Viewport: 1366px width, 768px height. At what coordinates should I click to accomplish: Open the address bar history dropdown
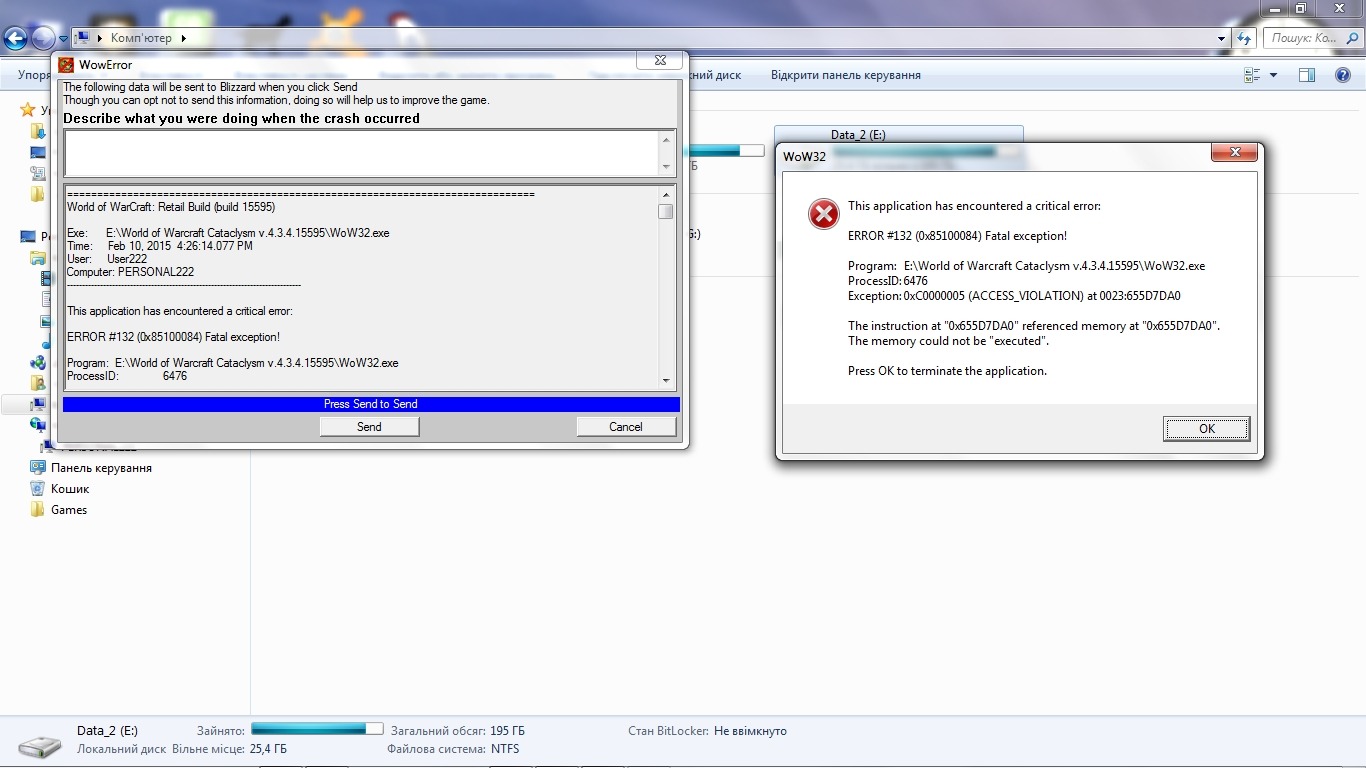click(x=1222, y=38)
